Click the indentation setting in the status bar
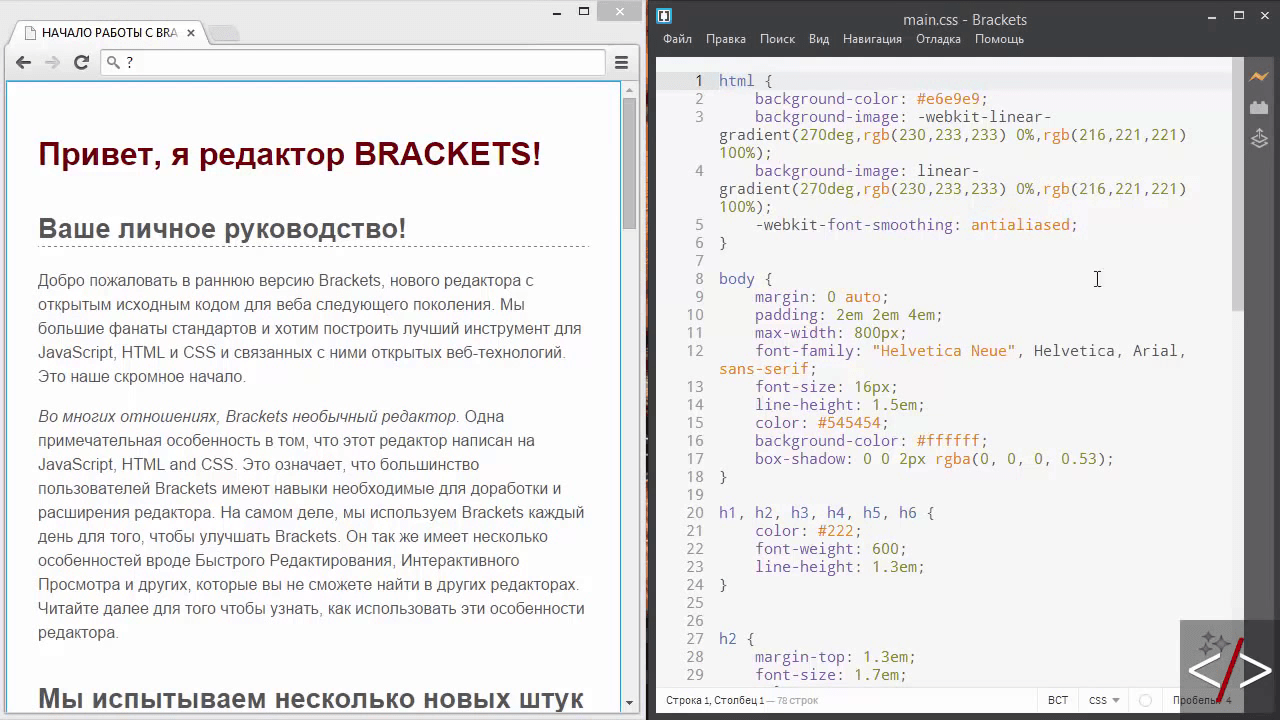The image size is (1280, 720). pyautogui.click(x=1202, y=700)
